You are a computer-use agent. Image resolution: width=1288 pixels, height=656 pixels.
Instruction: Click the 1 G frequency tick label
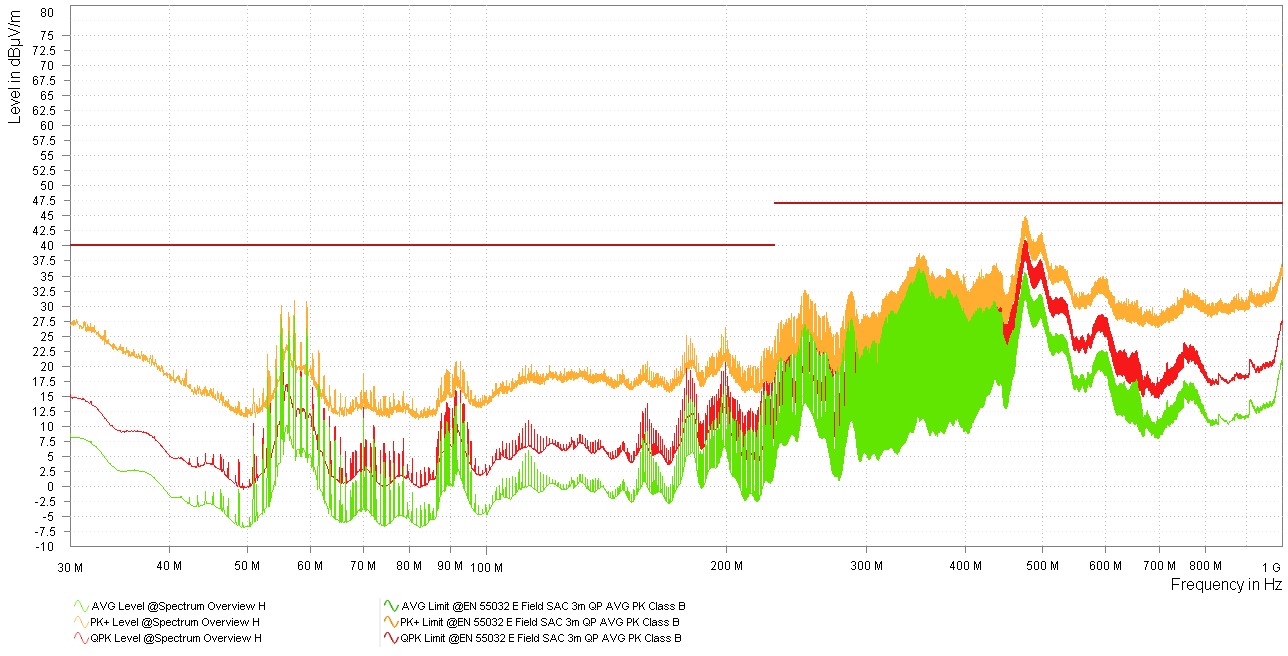1271,566
